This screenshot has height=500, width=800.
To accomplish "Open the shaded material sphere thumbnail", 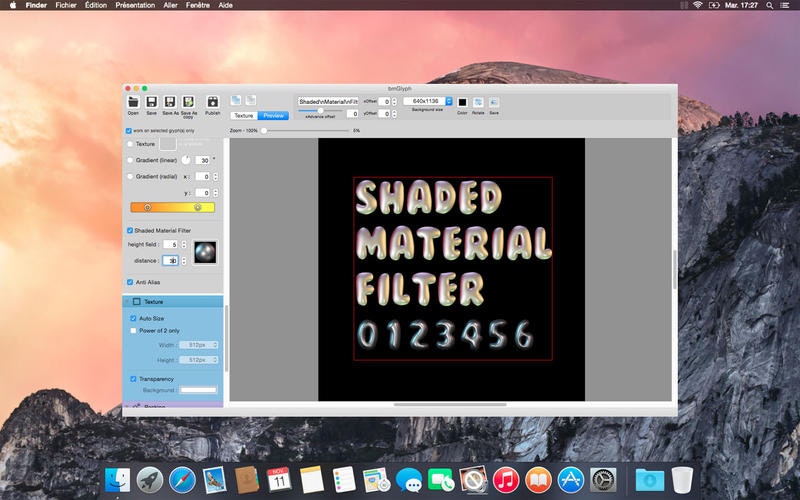I will tap(205, 252).
